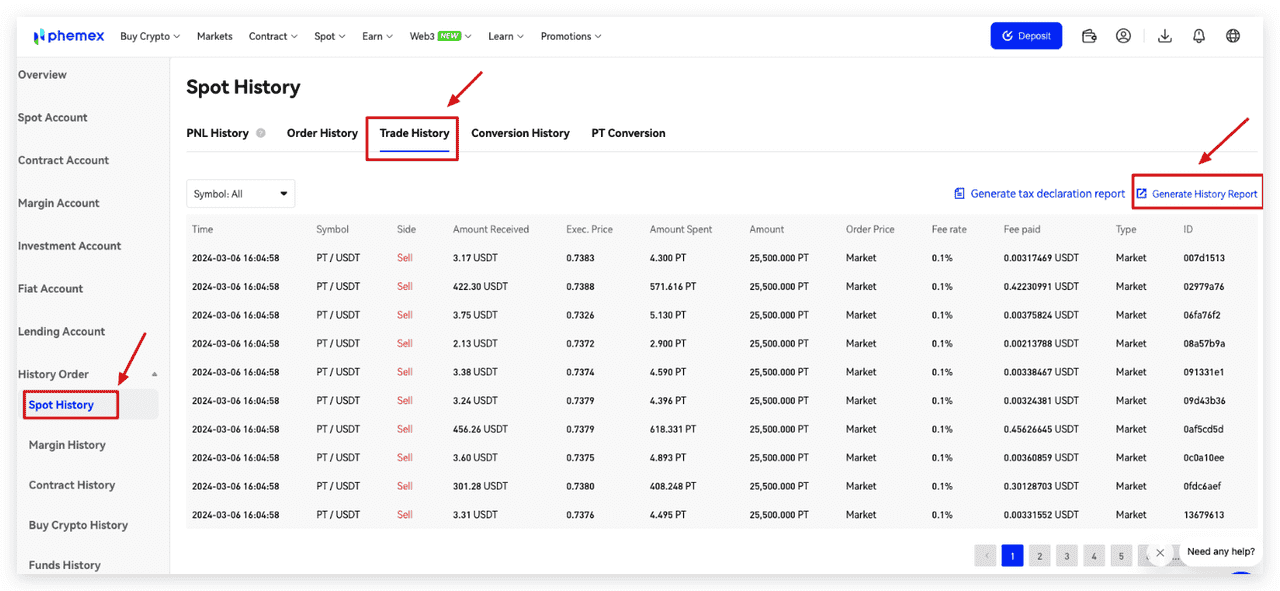Open Margin History in the sidebar
The image size is (1280, 591).
click(67, 445)
